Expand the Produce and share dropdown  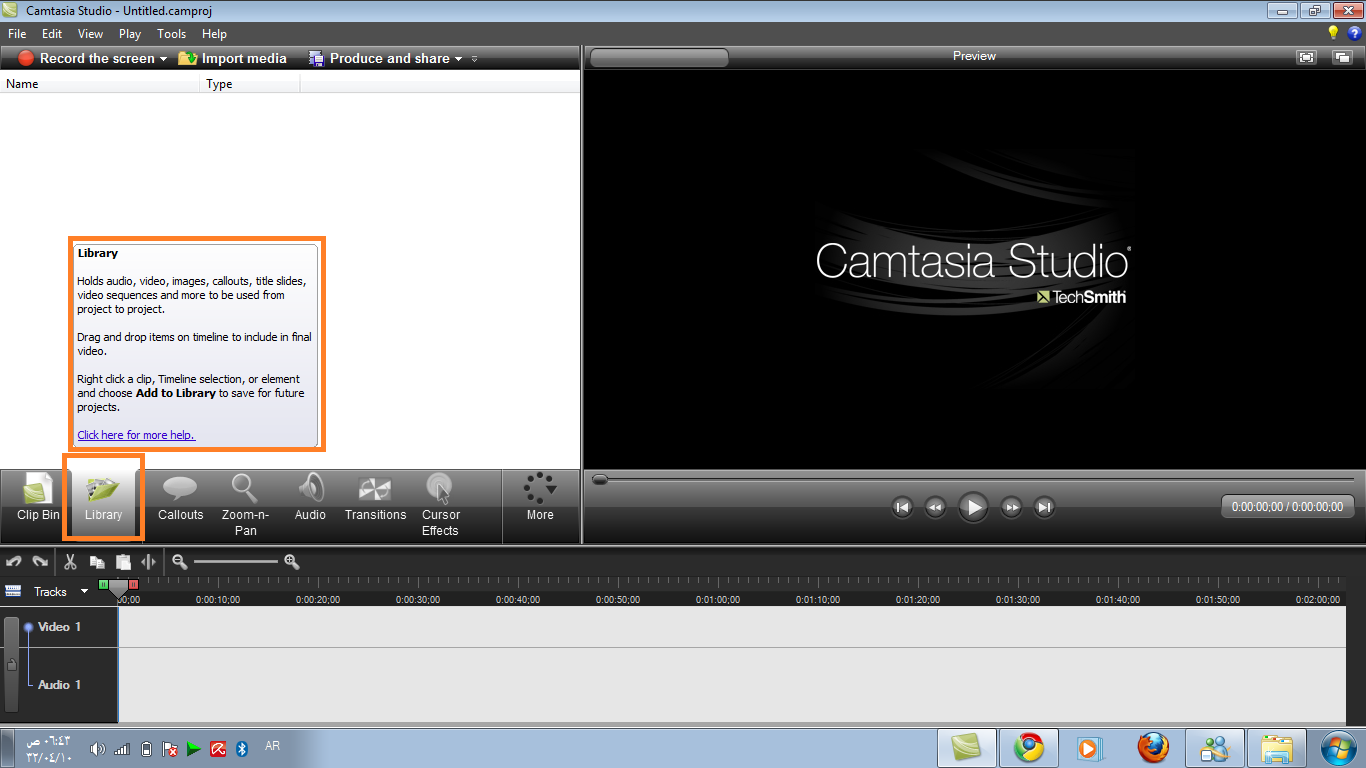pos(459,59)
